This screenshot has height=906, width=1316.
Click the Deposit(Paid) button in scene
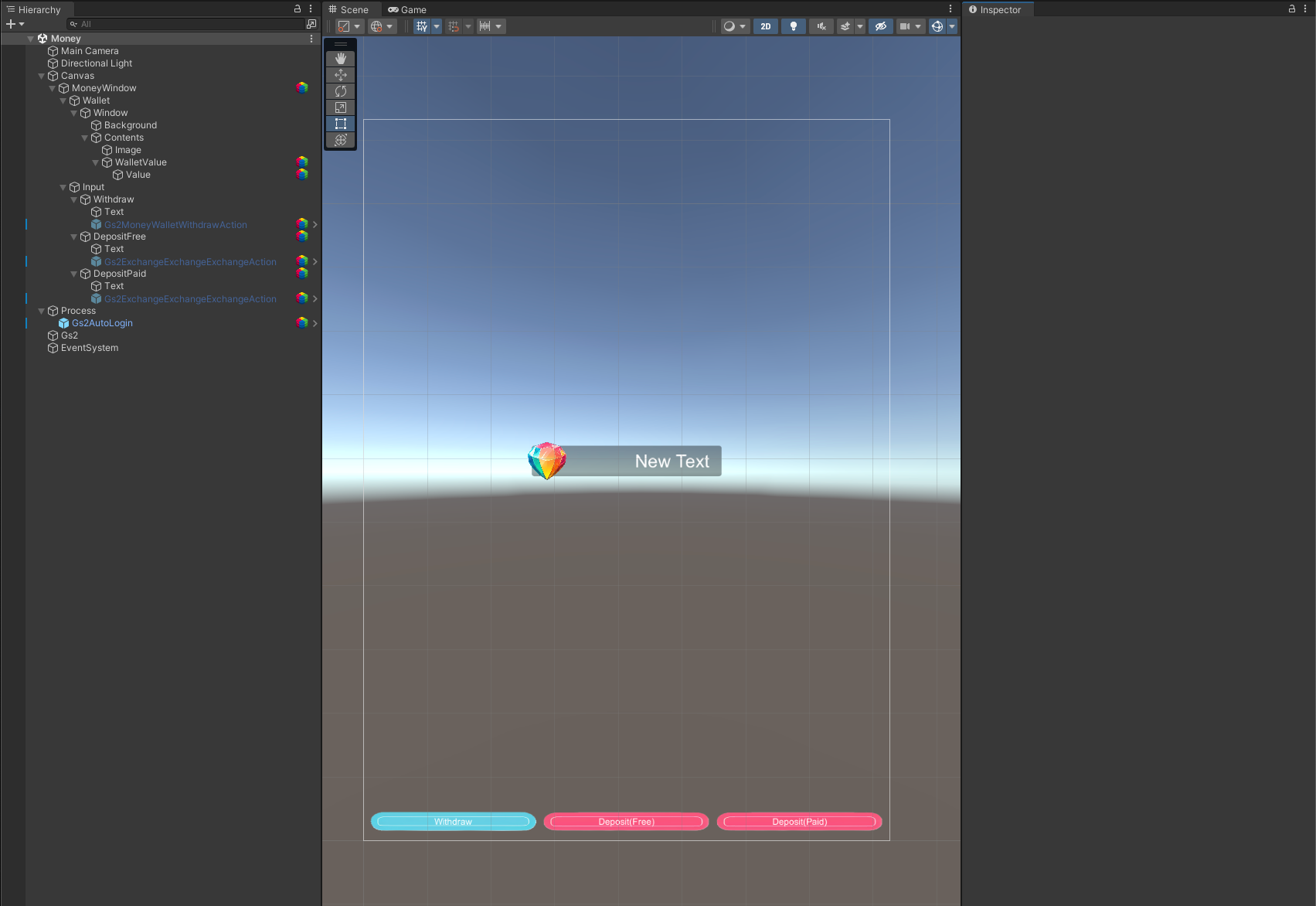click(x=799, y=822)
